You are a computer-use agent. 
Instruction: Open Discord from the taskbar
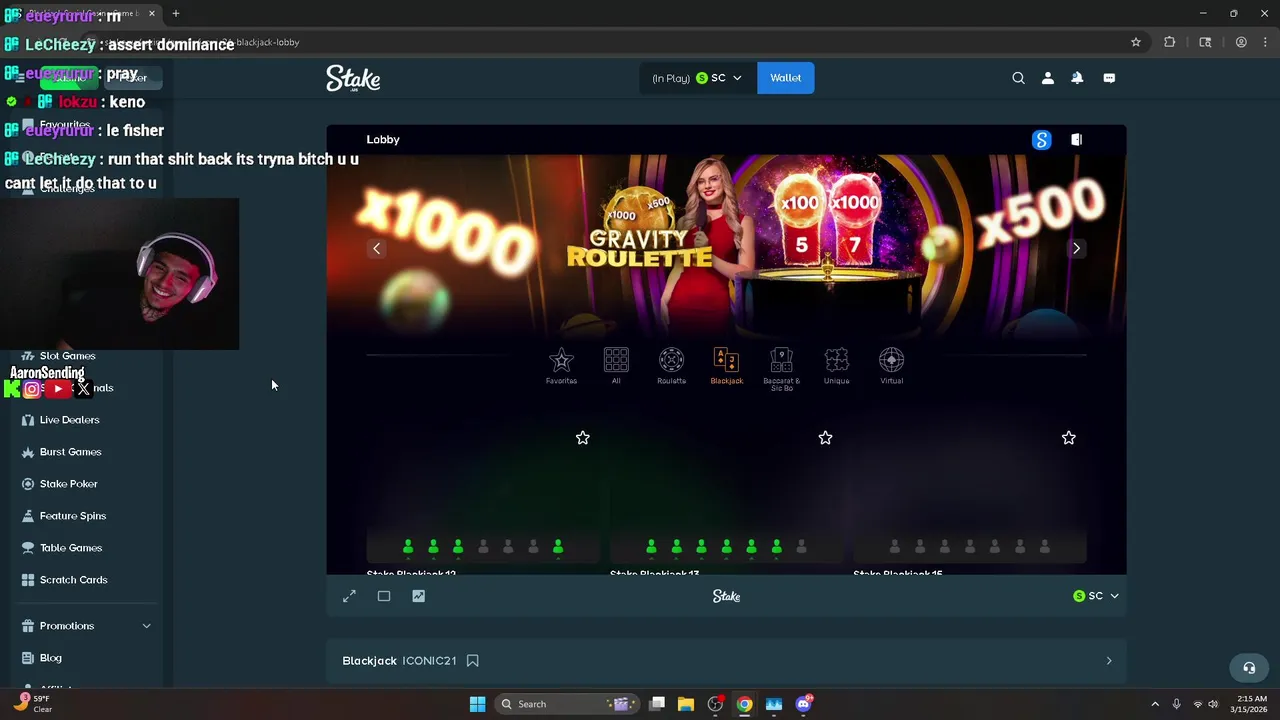803,704
